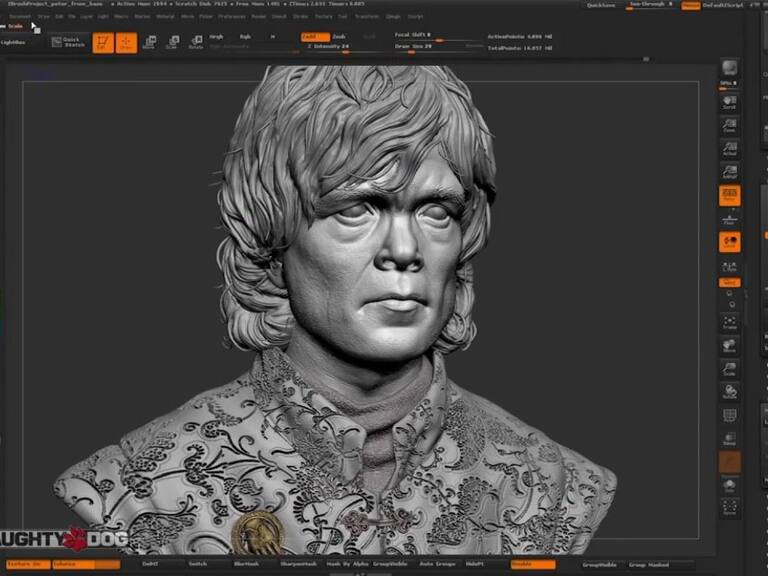This screenshot has height=576, width=768.
Task: Open the LightBox browser
Action: pos(14,42)
